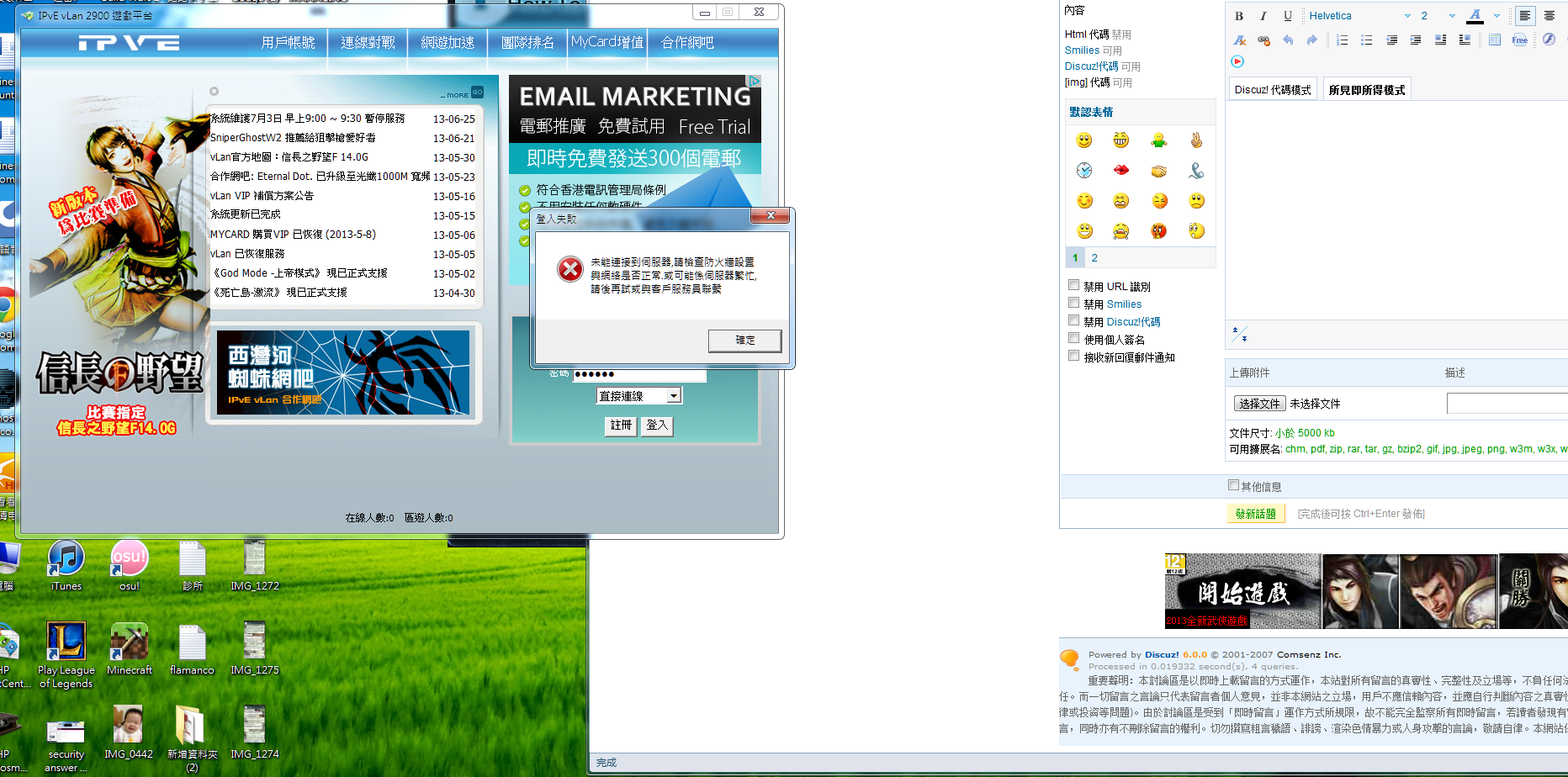Check the 禁用 Smilies checkbox

coord(1073,303)
